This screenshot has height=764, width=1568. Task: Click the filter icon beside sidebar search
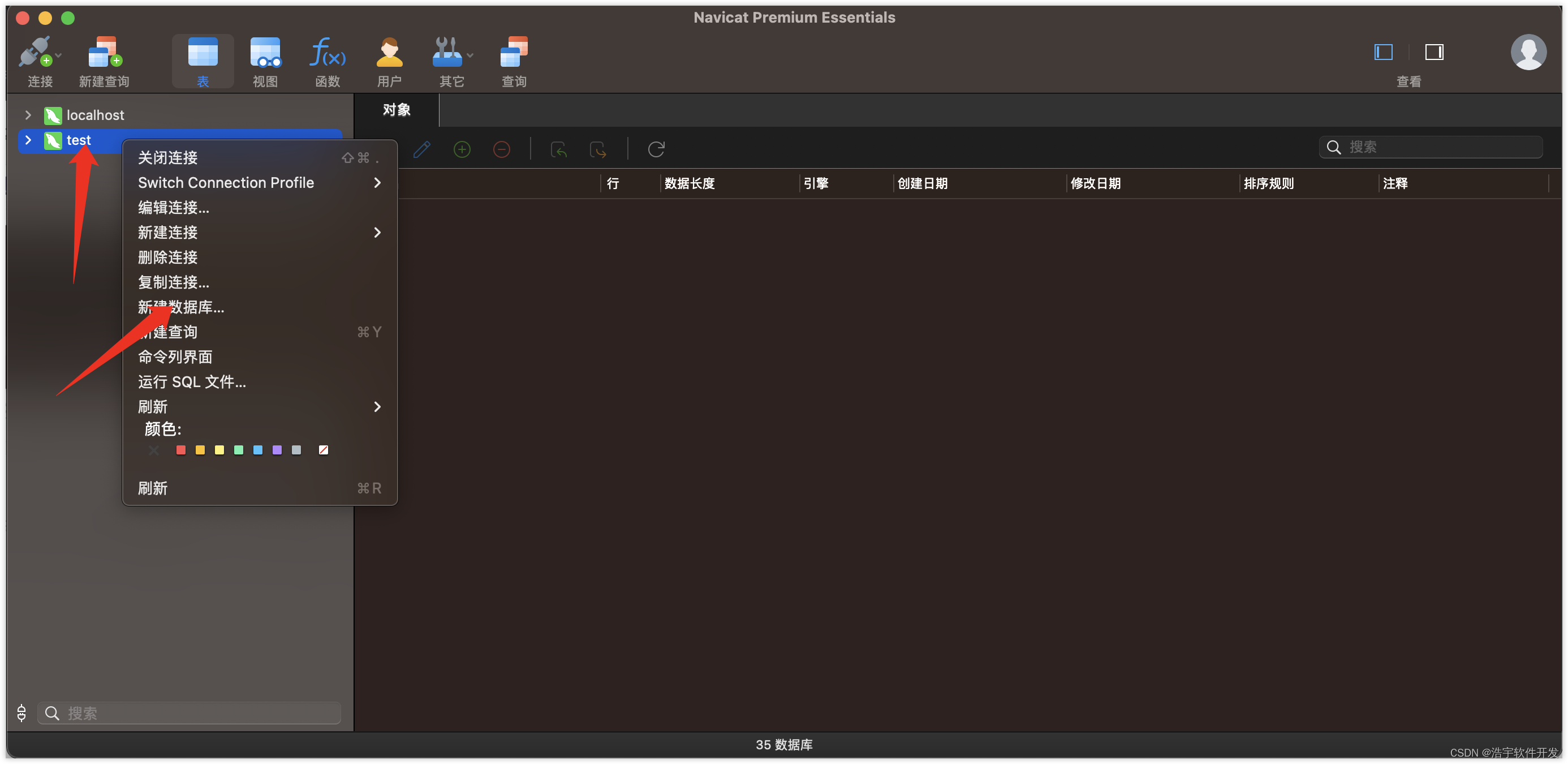(x=21, y=713)
